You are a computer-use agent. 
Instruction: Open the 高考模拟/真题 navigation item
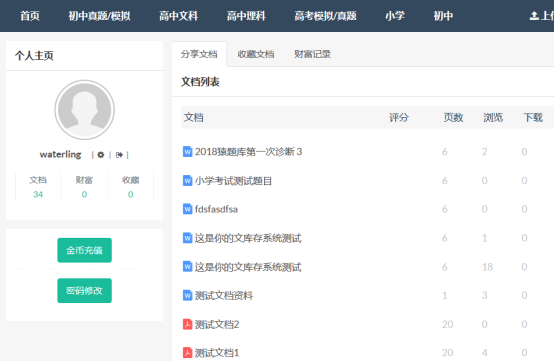click(x=325, y=16)
